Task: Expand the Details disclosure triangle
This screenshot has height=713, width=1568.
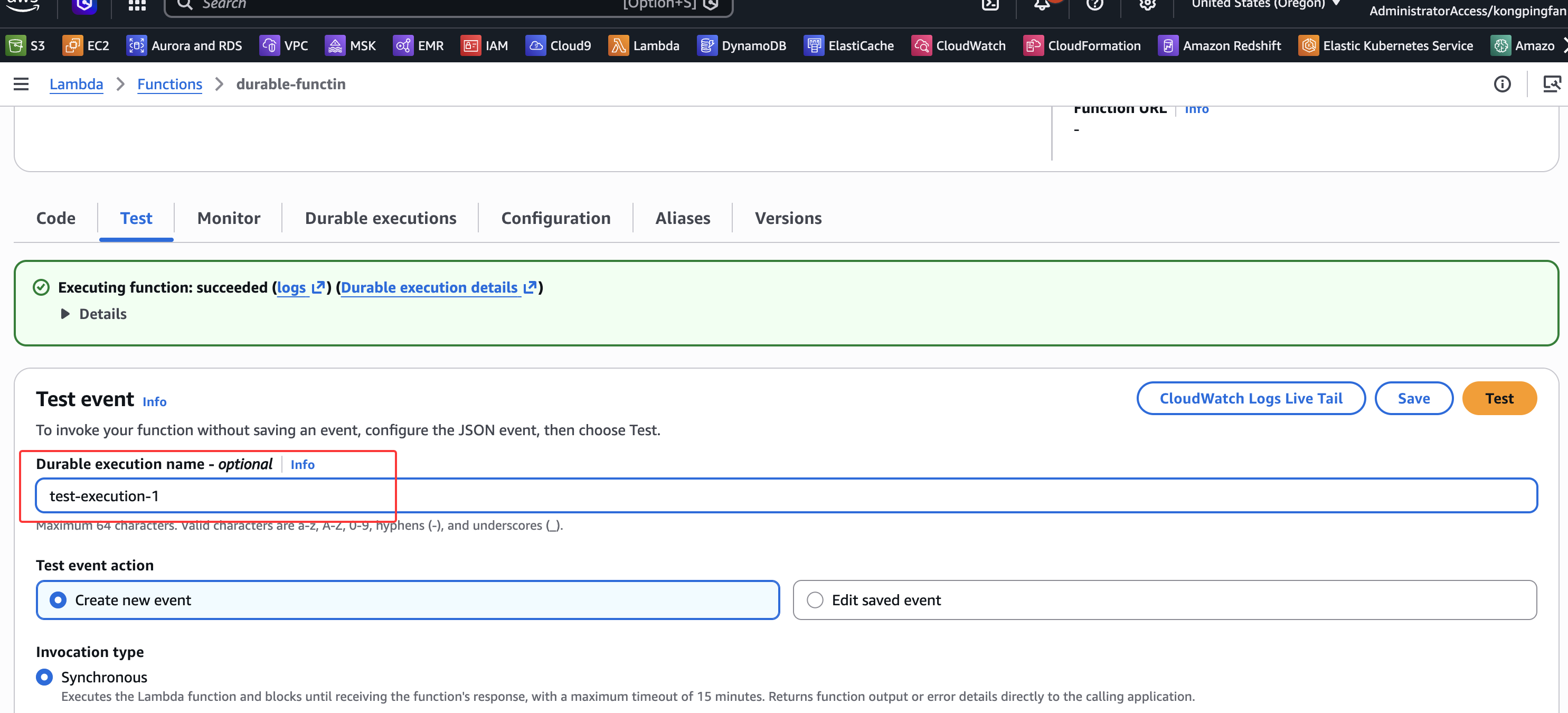Action: tap(65, 314)
